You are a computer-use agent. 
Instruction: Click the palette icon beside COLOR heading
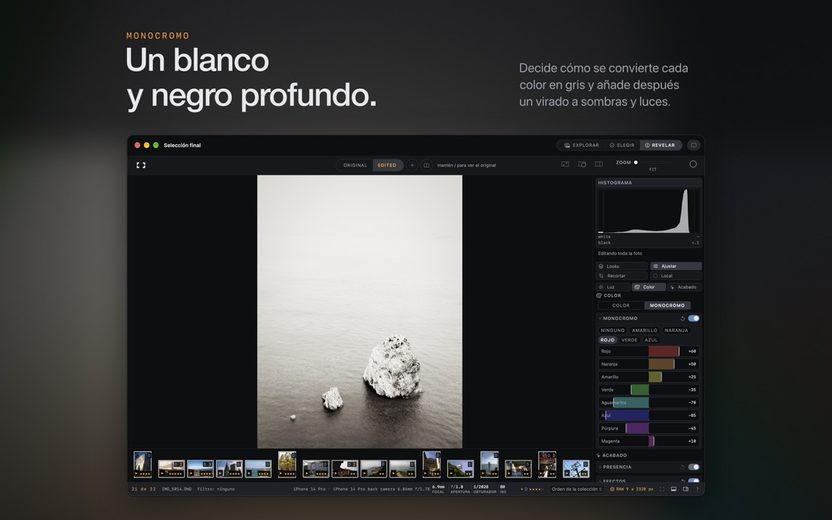click(599, 296)
